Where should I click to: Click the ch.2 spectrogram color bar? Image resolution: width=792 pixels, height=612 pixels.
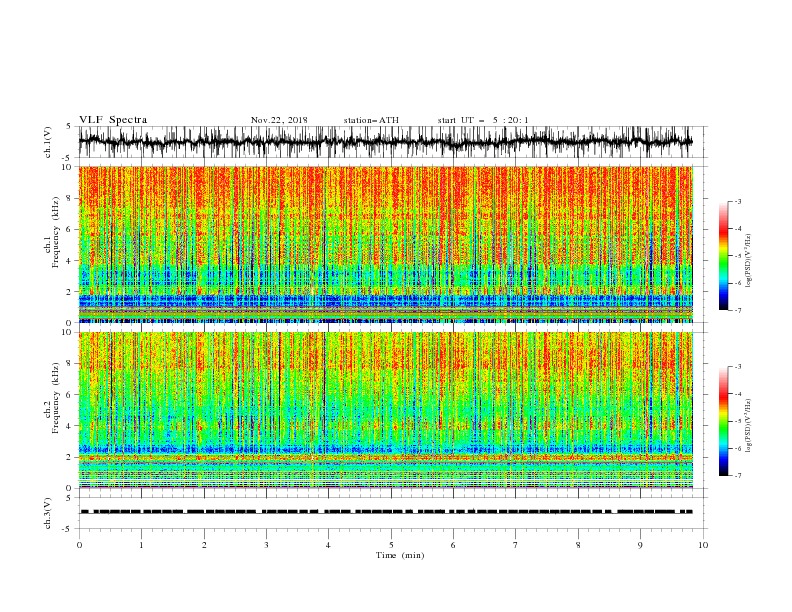coord(724,421)
